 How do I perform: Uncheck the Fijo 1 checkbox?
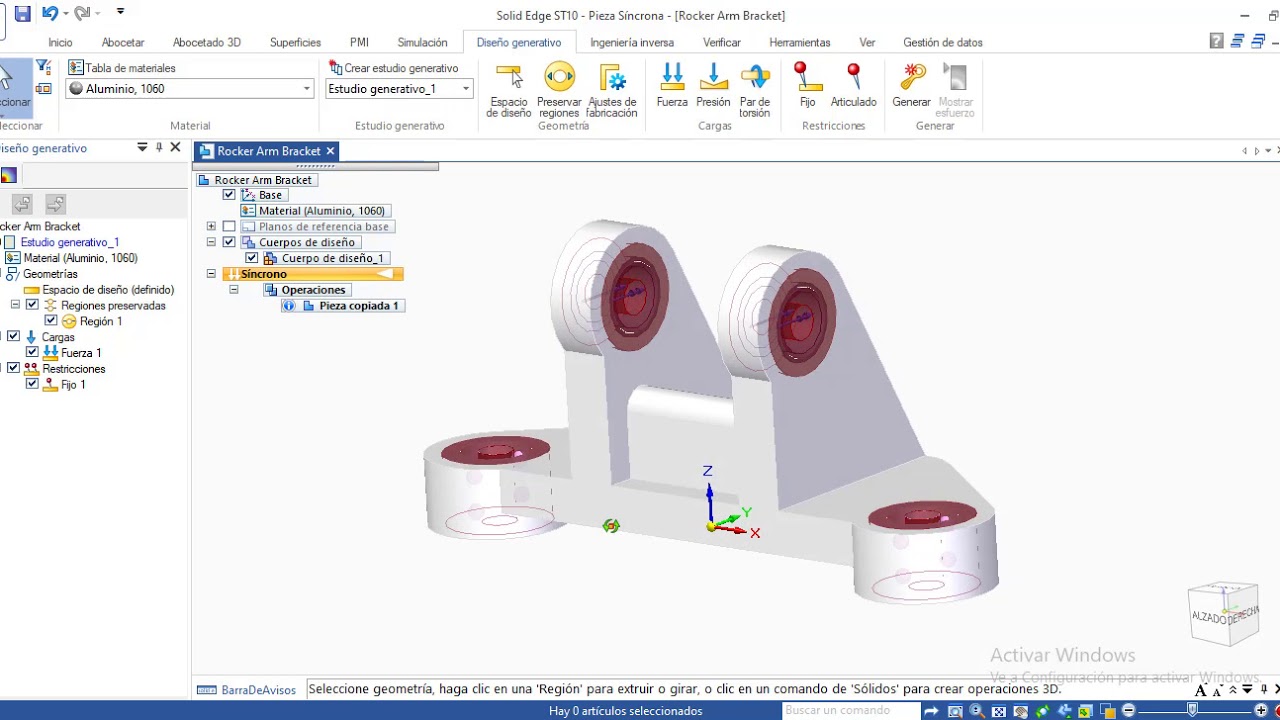coord(32,384)
